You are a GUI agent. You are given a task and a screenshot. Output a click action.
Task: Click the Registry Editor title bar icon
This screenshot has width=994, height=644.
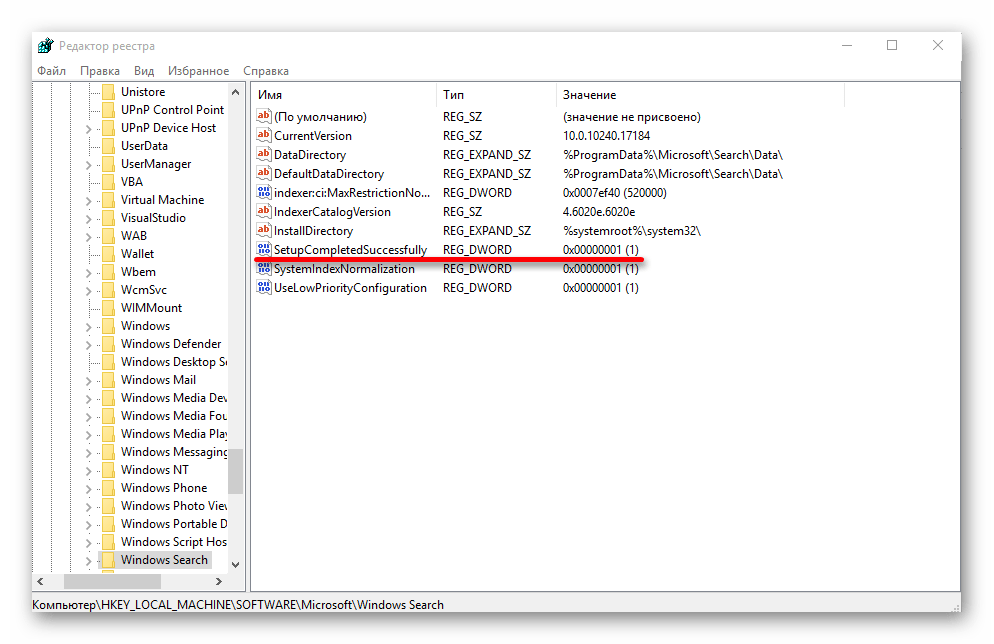[x=46, y=46]
